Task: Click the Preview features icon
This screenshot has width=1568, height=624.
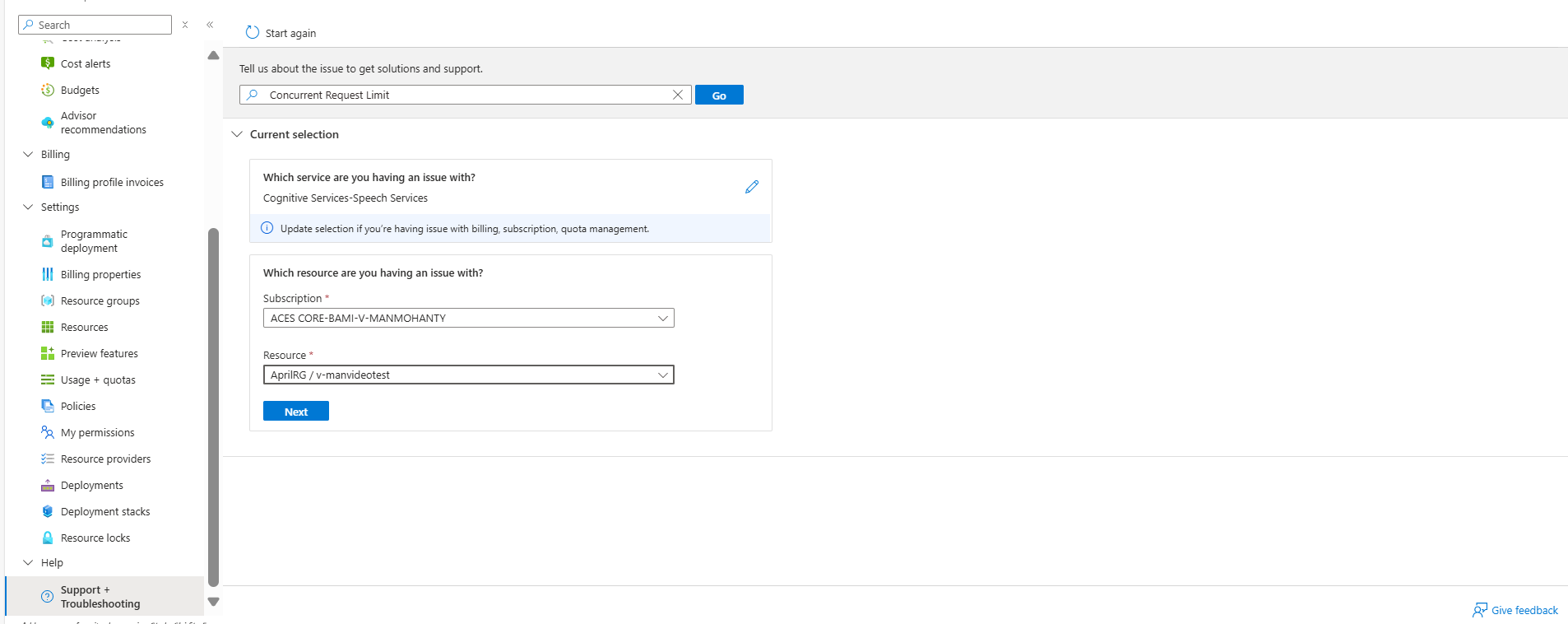Action: click(48, 353)
